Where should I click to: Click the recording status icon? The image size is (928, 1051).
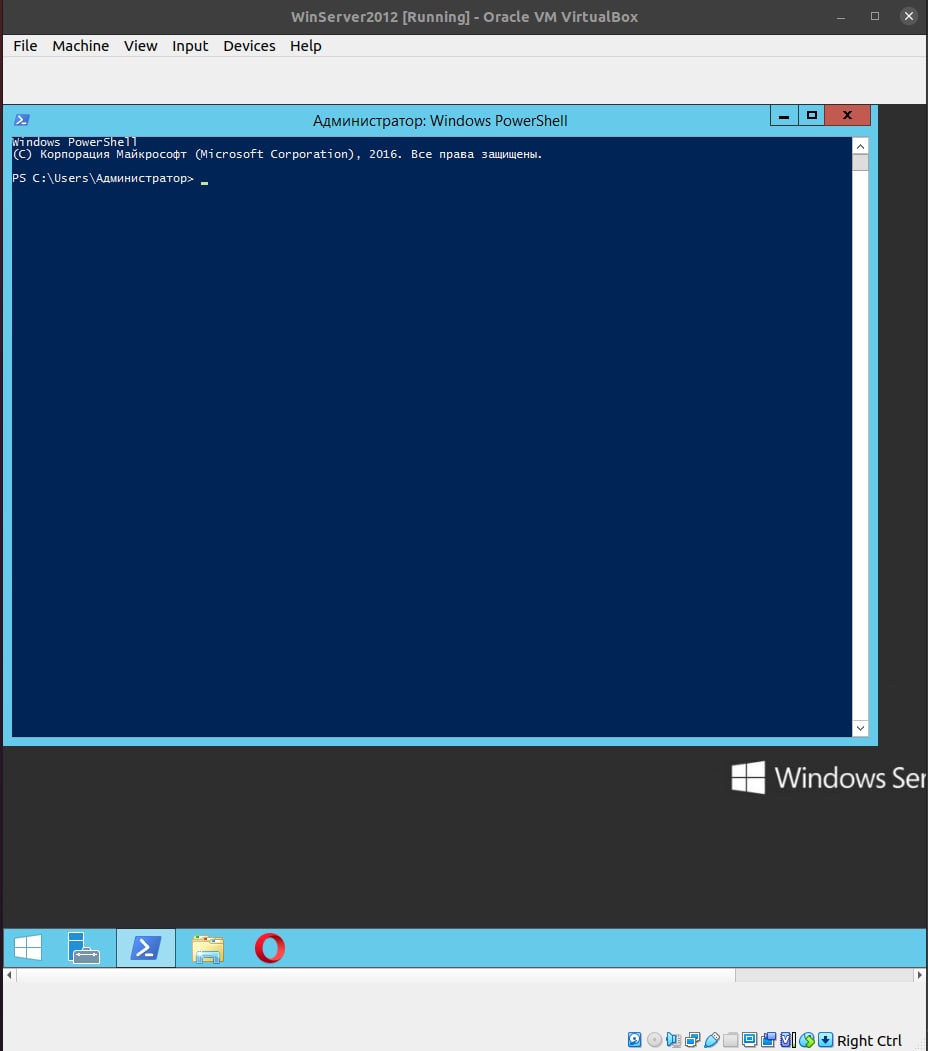point(768,1040)
